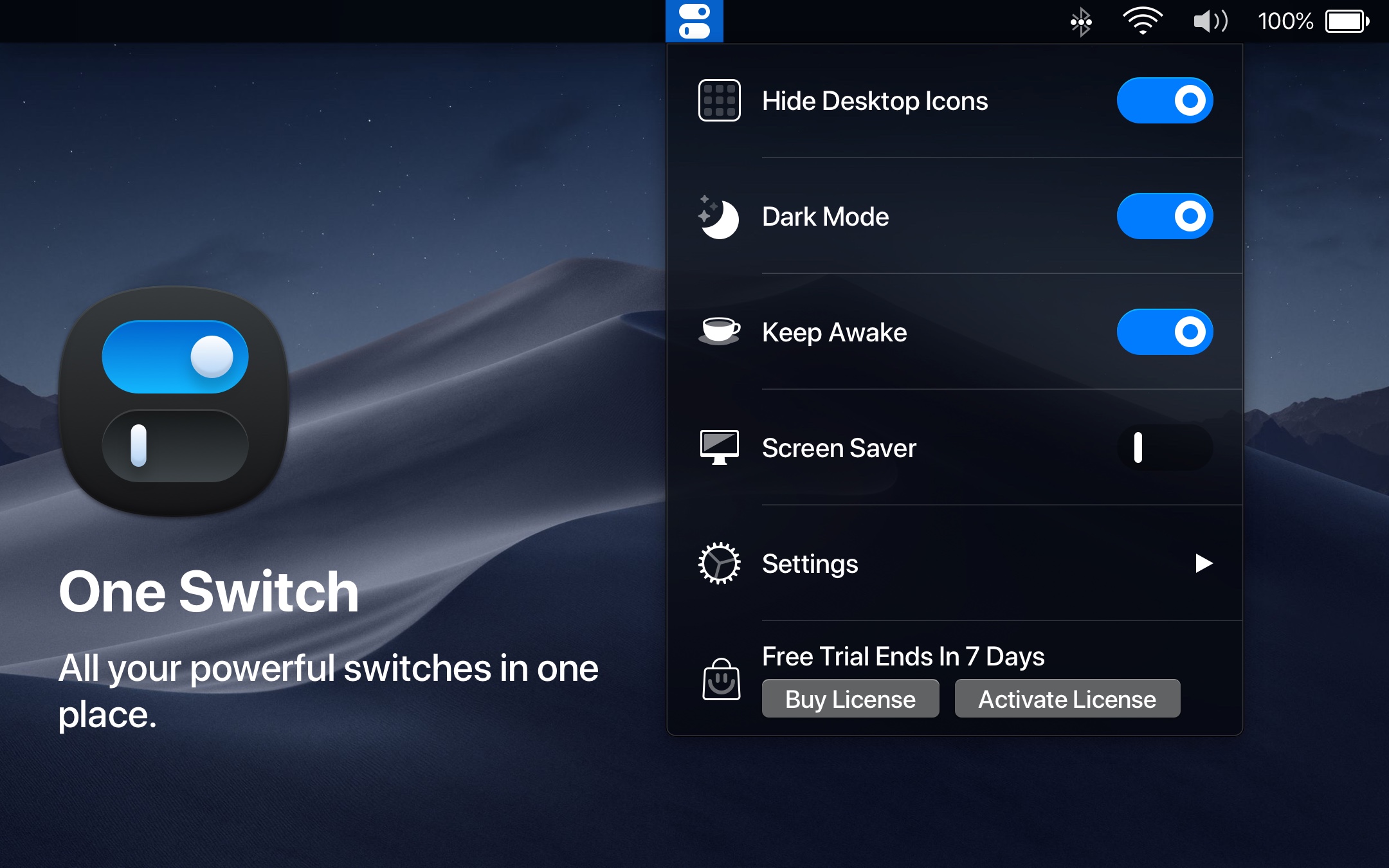The width and height of the screenshot is (1389, 868).
Task: Expand the Settings submenu arrow
Action: [1204, 564]
